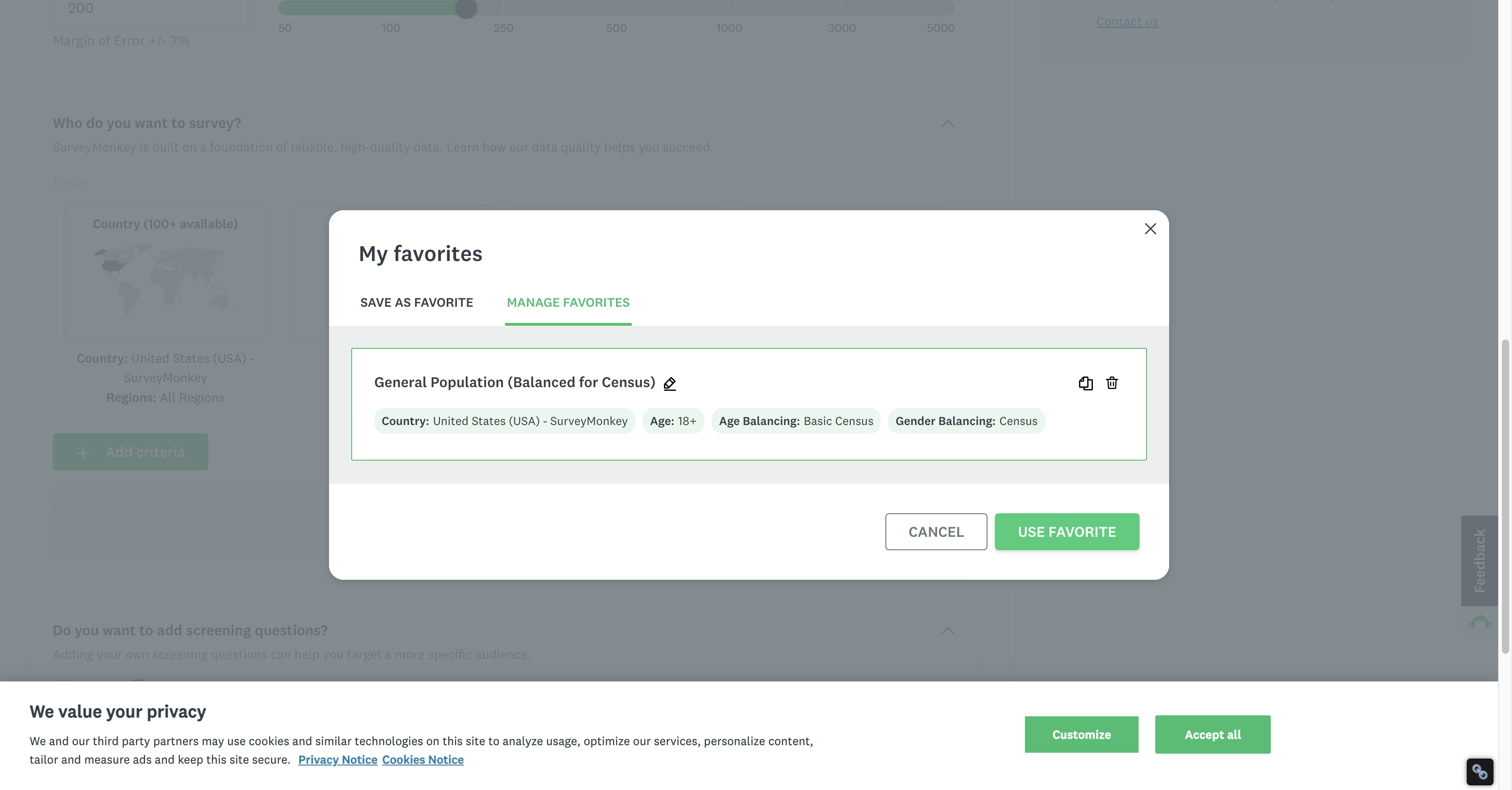
Task: Duplicate the General Population favorite
Action: pyautogui.click(x=1085, y=383)
